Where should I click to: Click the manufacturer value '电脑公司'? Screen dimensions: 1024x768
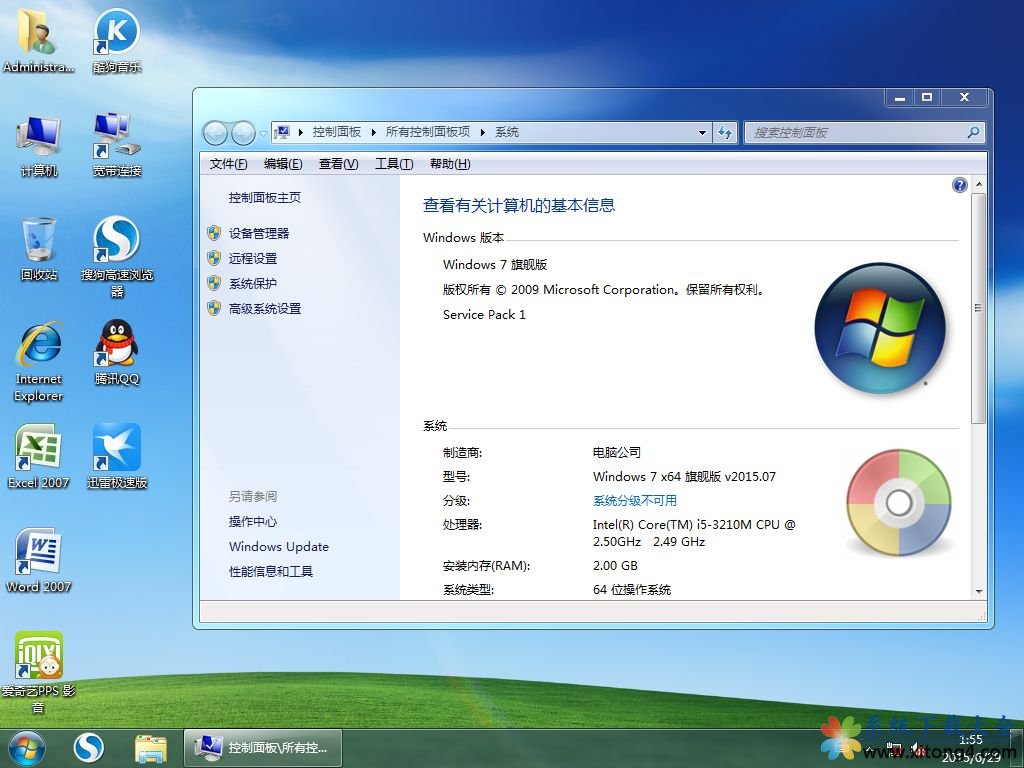616,453
